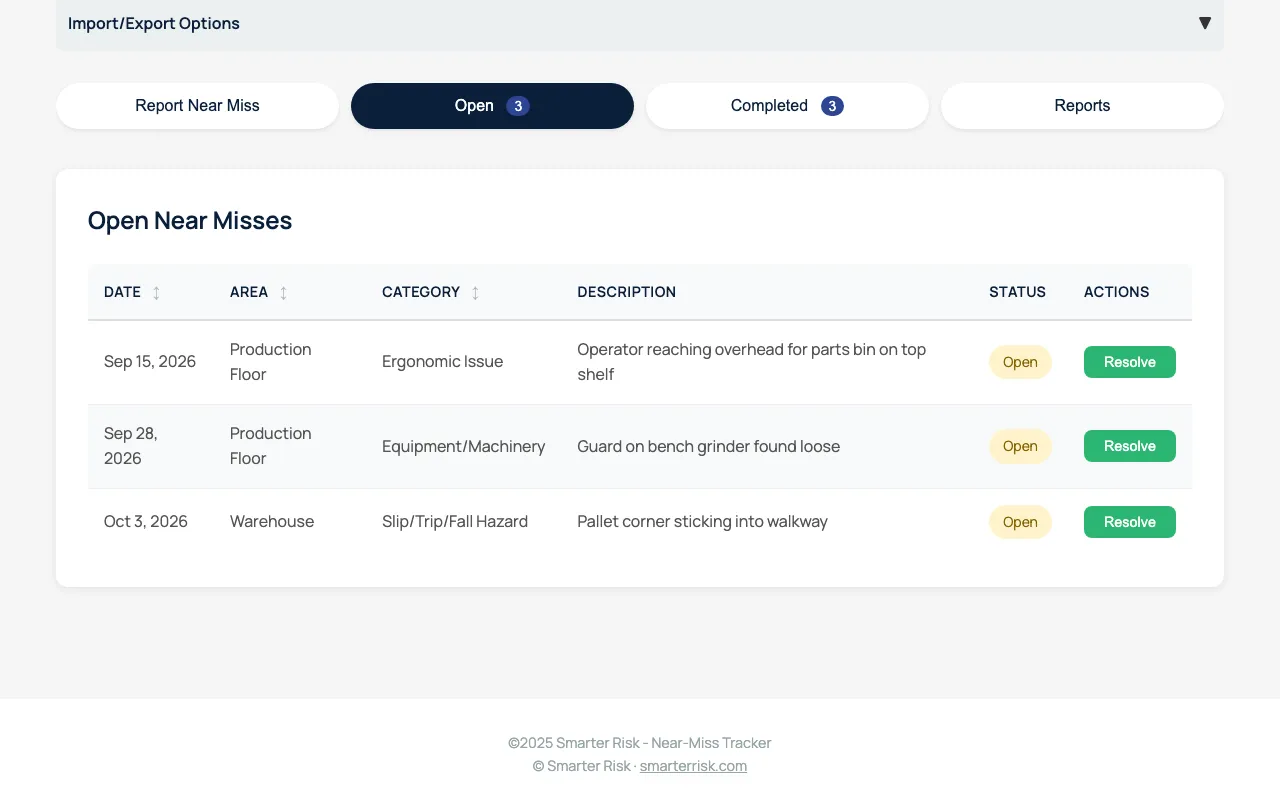This screenshot has width=1280, height=800.
Task: Click the "Operator reaching overhead" description text
Action: tap(751, 362)
